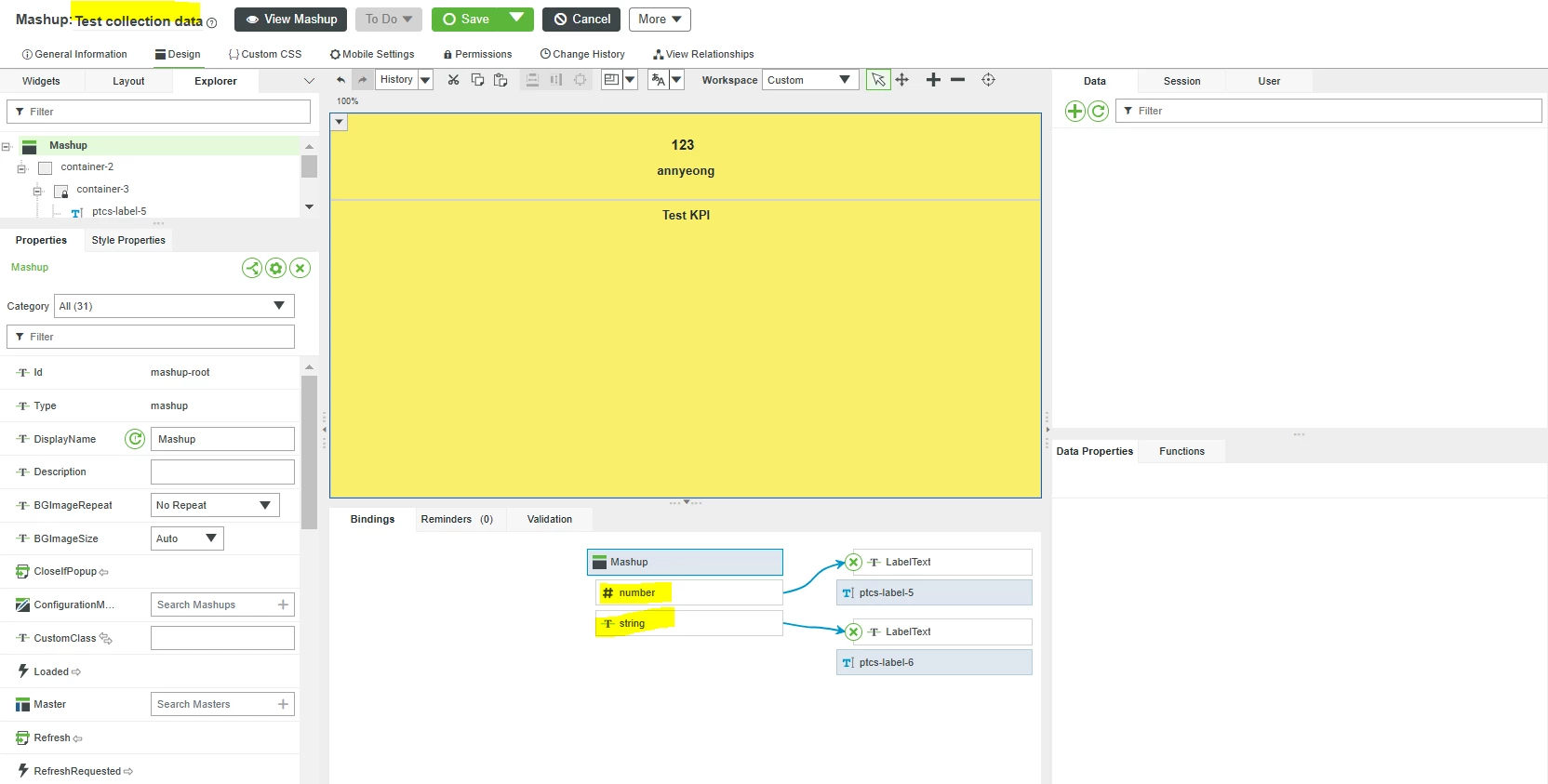Zoom out with the minus icon
Viewport: 1548px width, 784px height.
tap(957, 80)
